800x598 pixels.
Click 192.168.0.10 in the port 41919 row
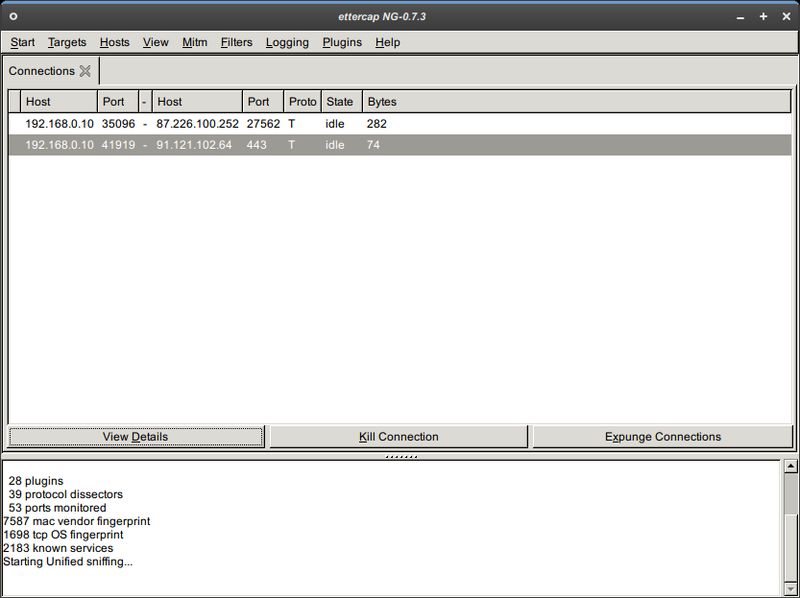59,145
